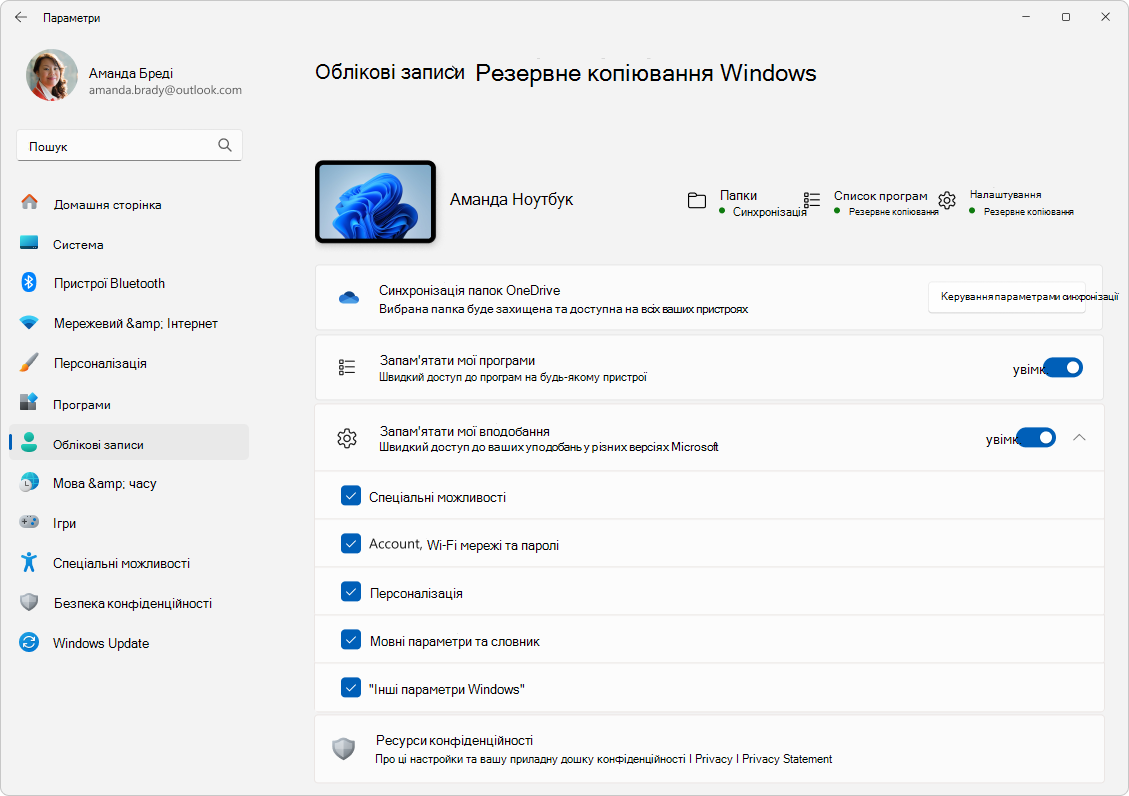Click the globe clock icon for Мова
Viewport: 1129px width, 796px height.
click(29, 482)
